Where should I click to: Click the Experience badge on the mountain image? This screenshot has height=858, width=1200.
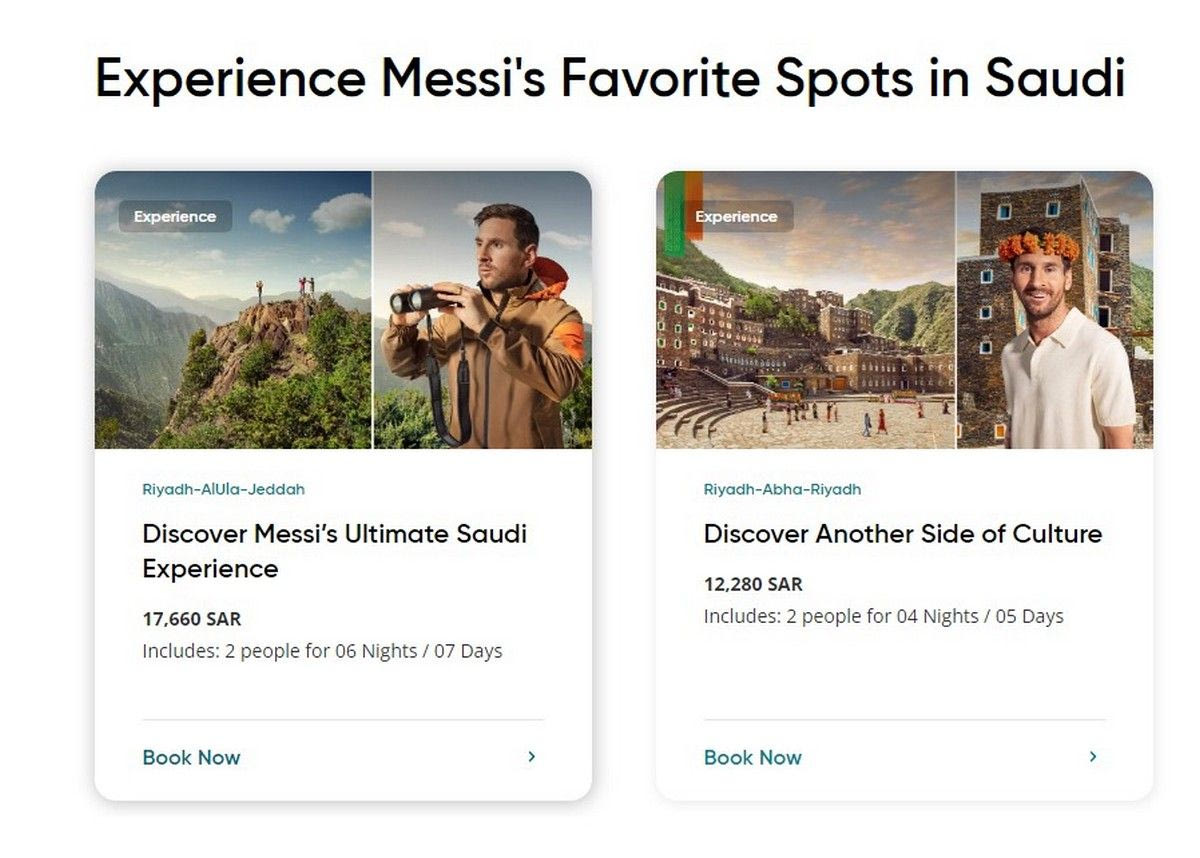[x=175, y=216]
